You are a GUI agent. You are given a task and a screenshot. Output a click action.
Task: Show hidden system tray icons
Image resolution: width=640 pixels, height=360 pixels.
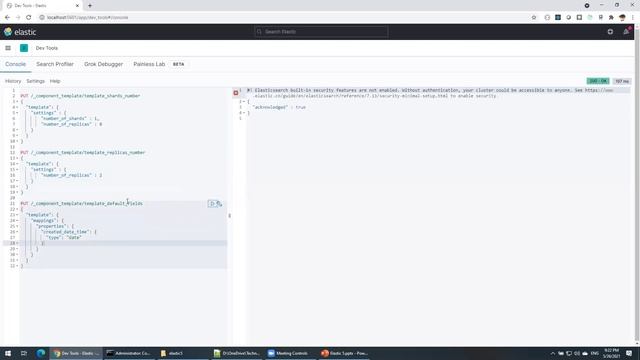click(553, 353)
